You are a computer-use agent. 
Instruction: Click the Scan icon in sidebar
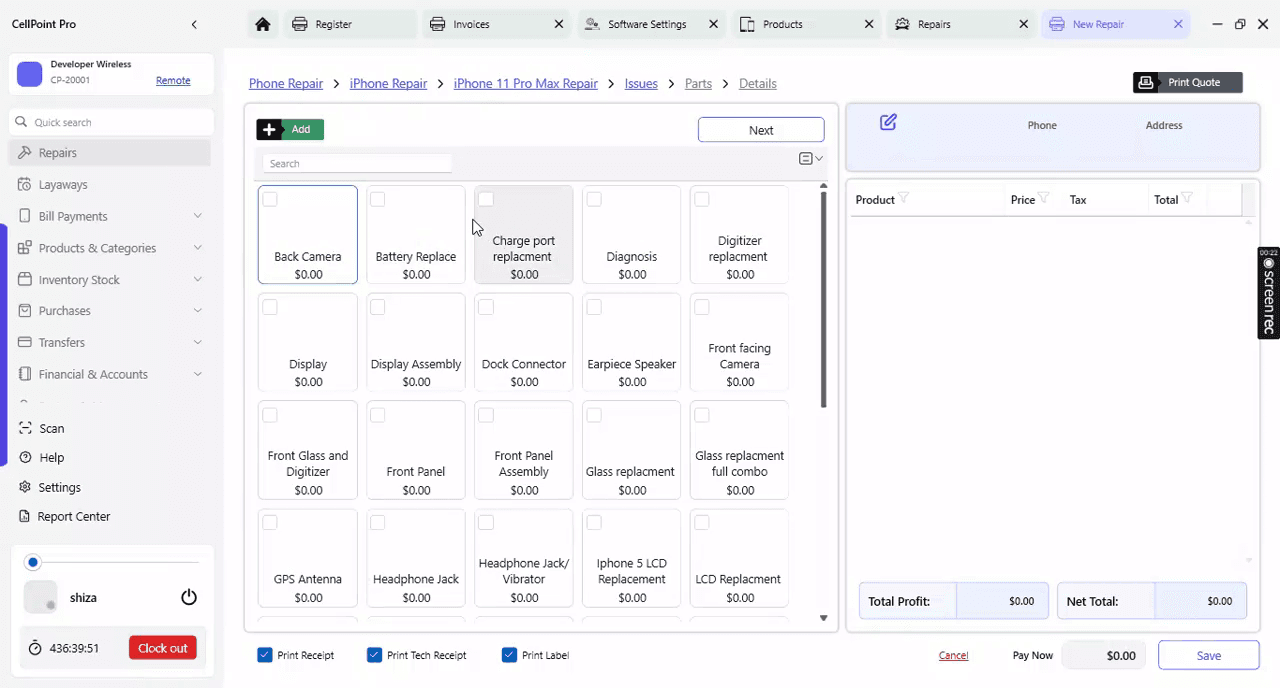point(25,428)
